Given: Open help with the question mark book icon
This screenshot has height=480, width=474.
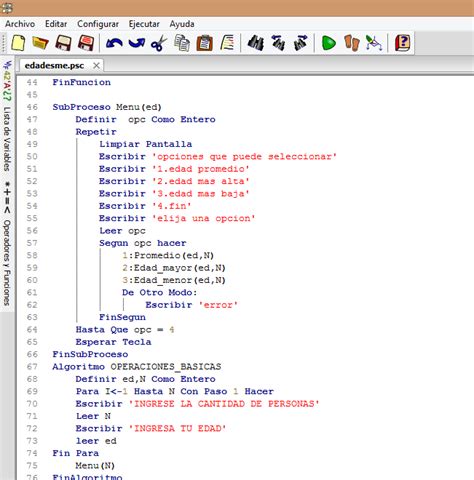Looking at the screenshot, I should click(x=402, y=43).
